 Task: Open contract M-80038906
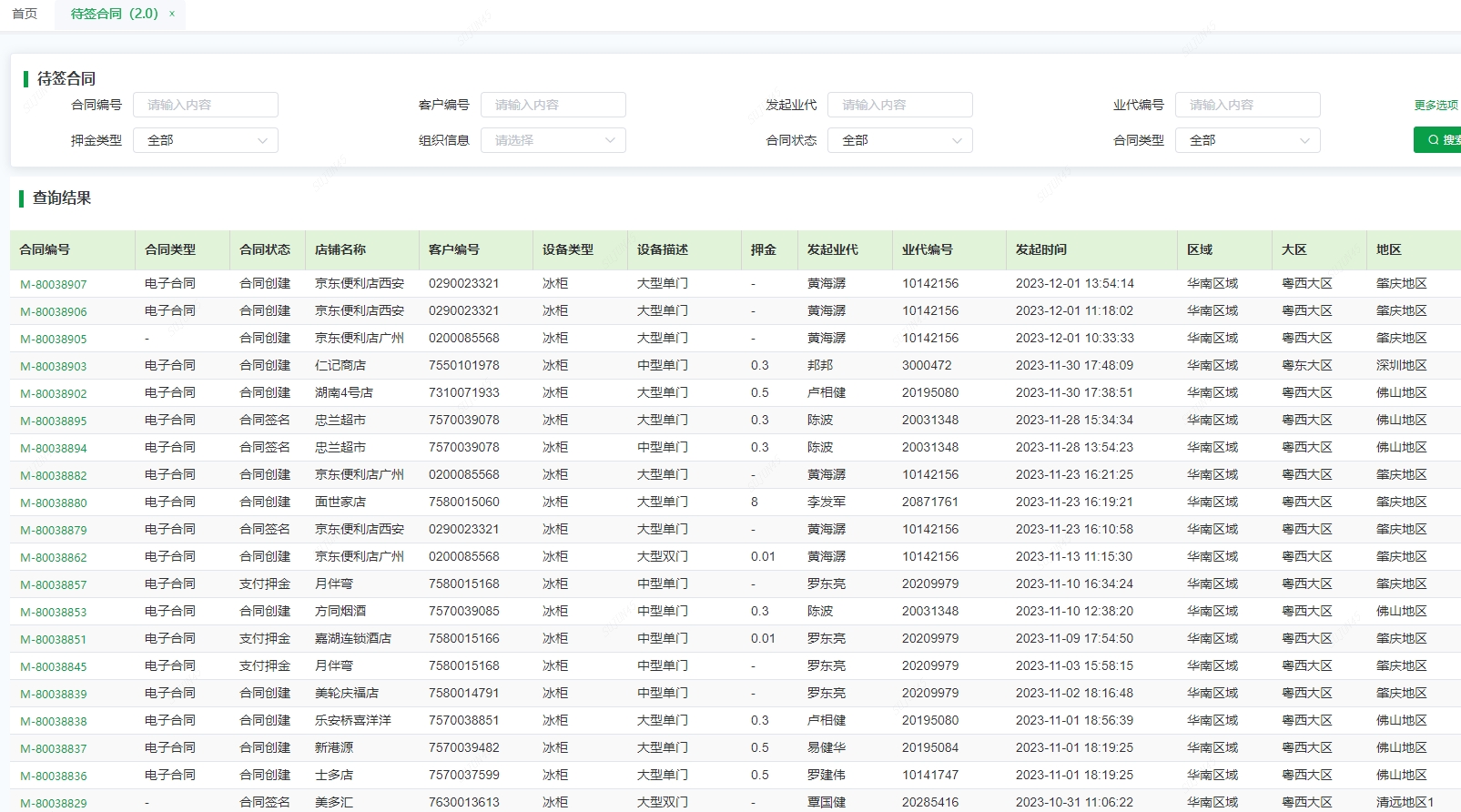click(54, 311)
